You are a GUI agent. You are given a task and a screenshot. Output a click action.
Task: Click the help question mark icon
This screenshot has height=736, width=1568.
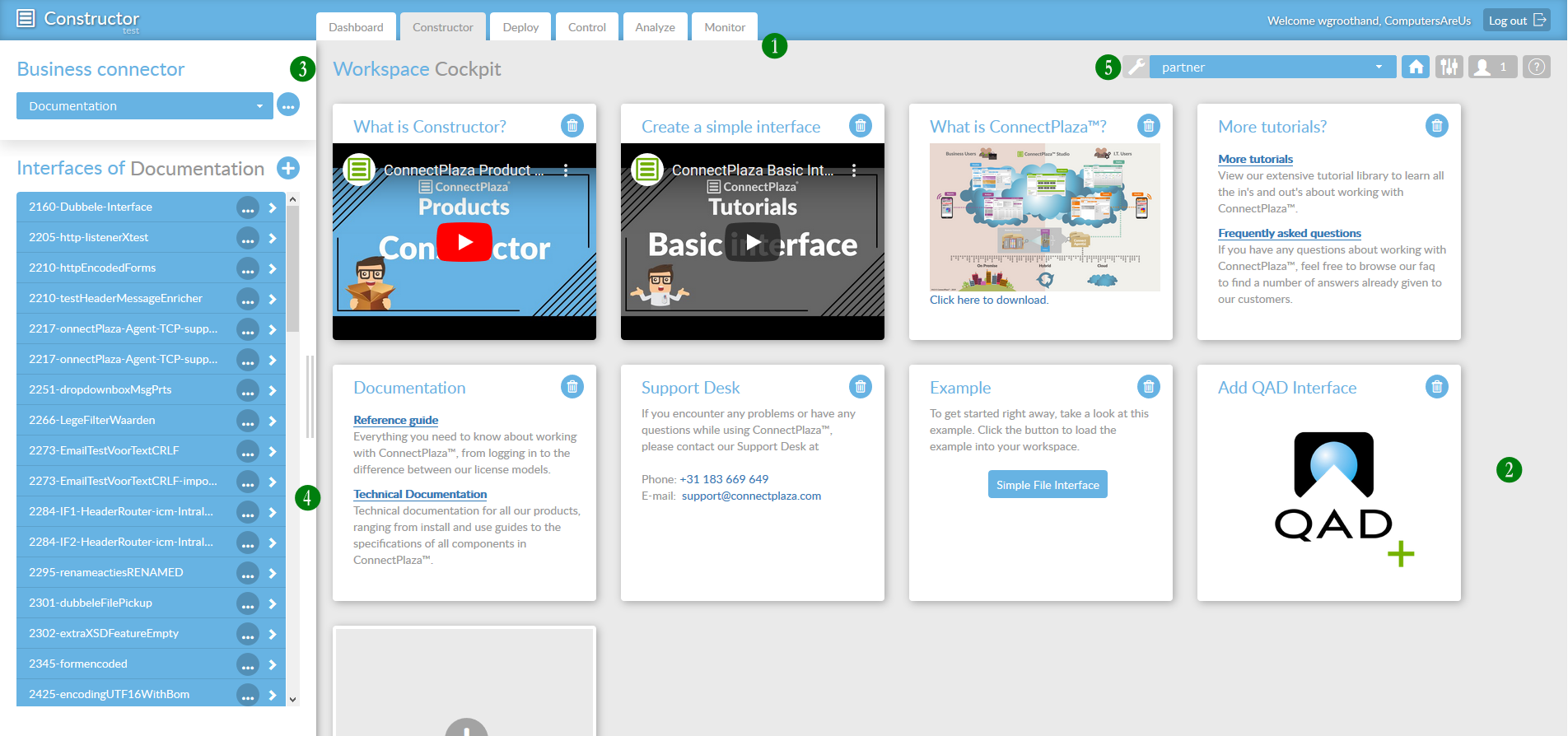1536,68
